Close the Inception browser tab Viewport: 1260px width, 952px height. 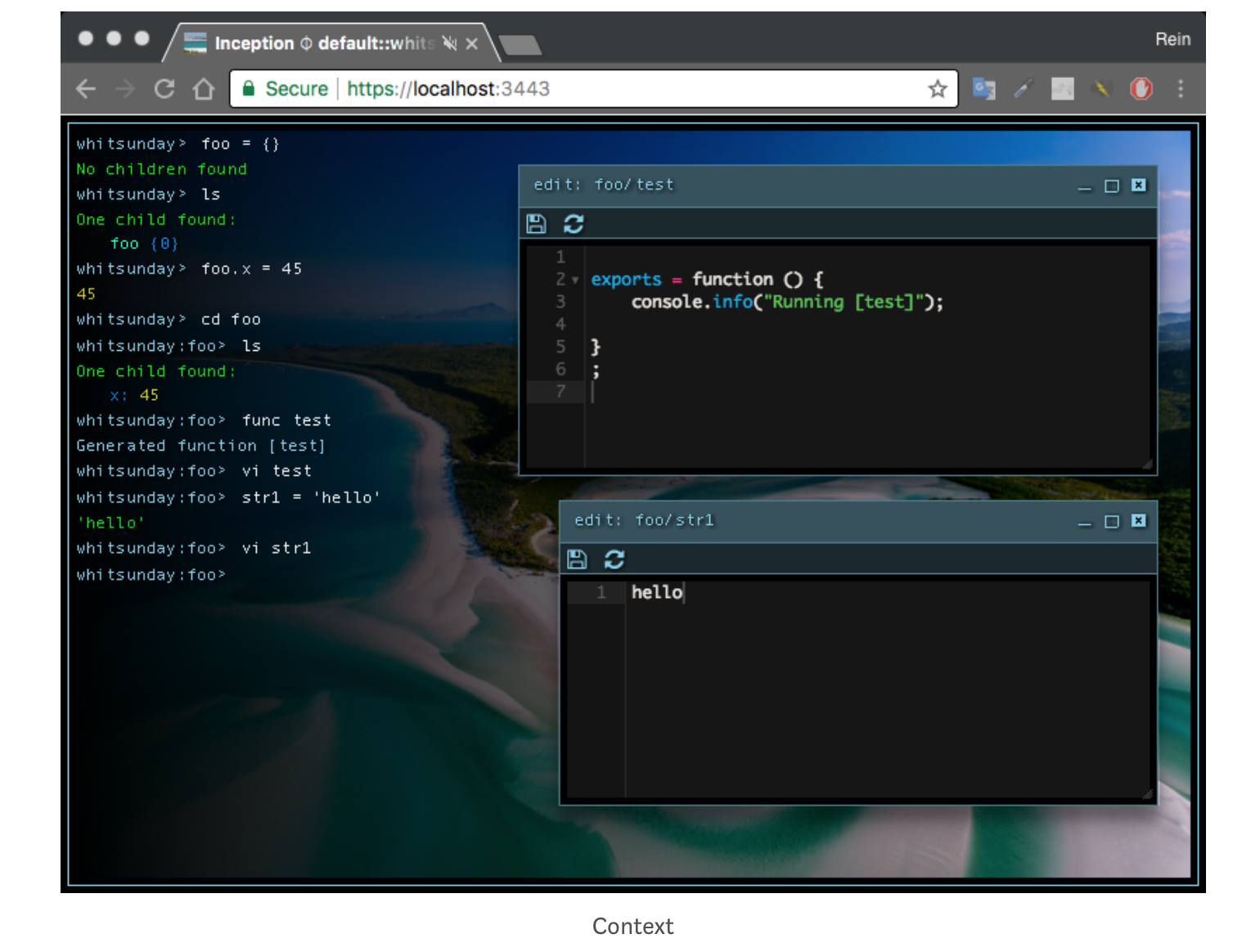tap(472, 43)
